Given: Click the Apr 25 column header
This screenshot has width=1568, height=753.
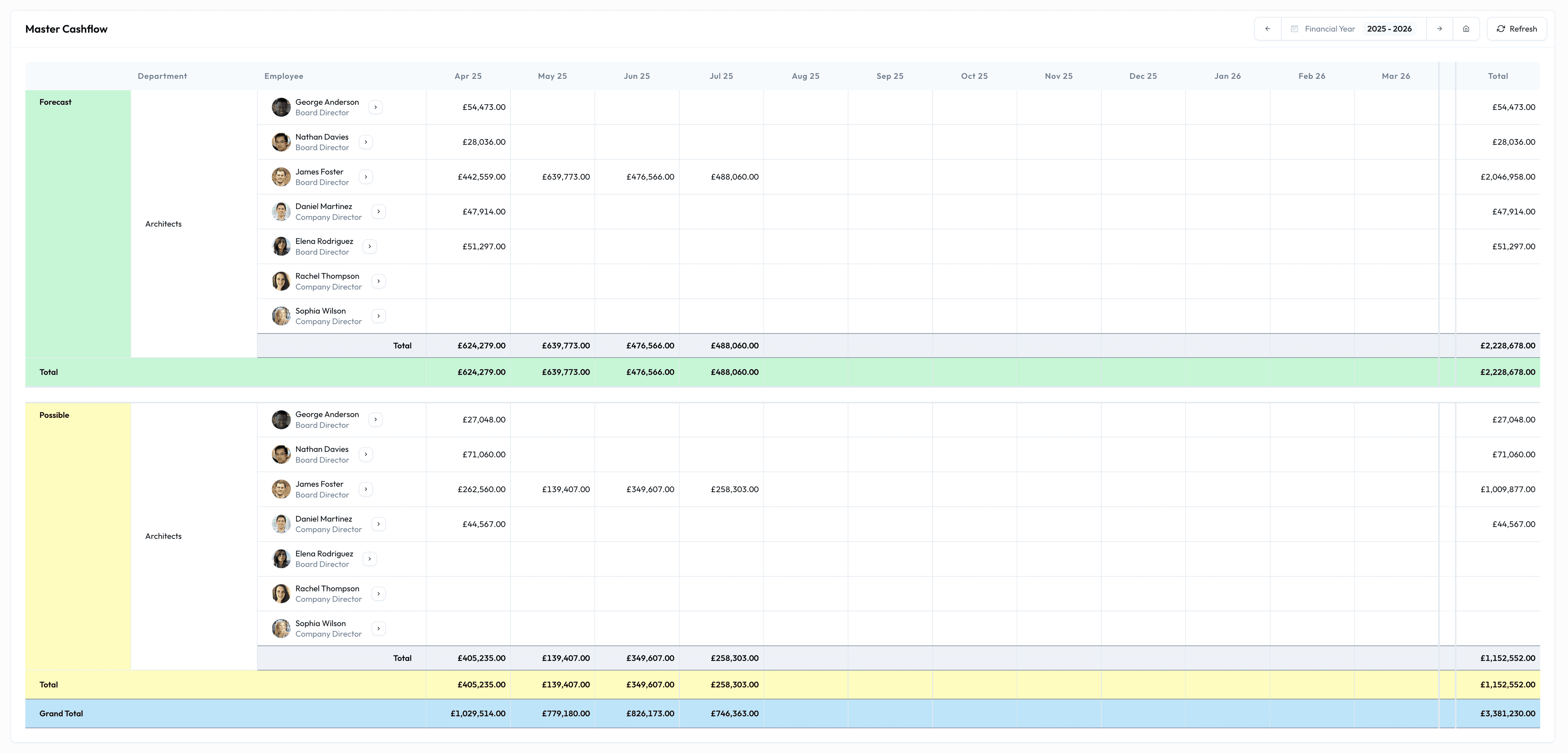Looking at the screenshot, I should (x=468, y=76).
